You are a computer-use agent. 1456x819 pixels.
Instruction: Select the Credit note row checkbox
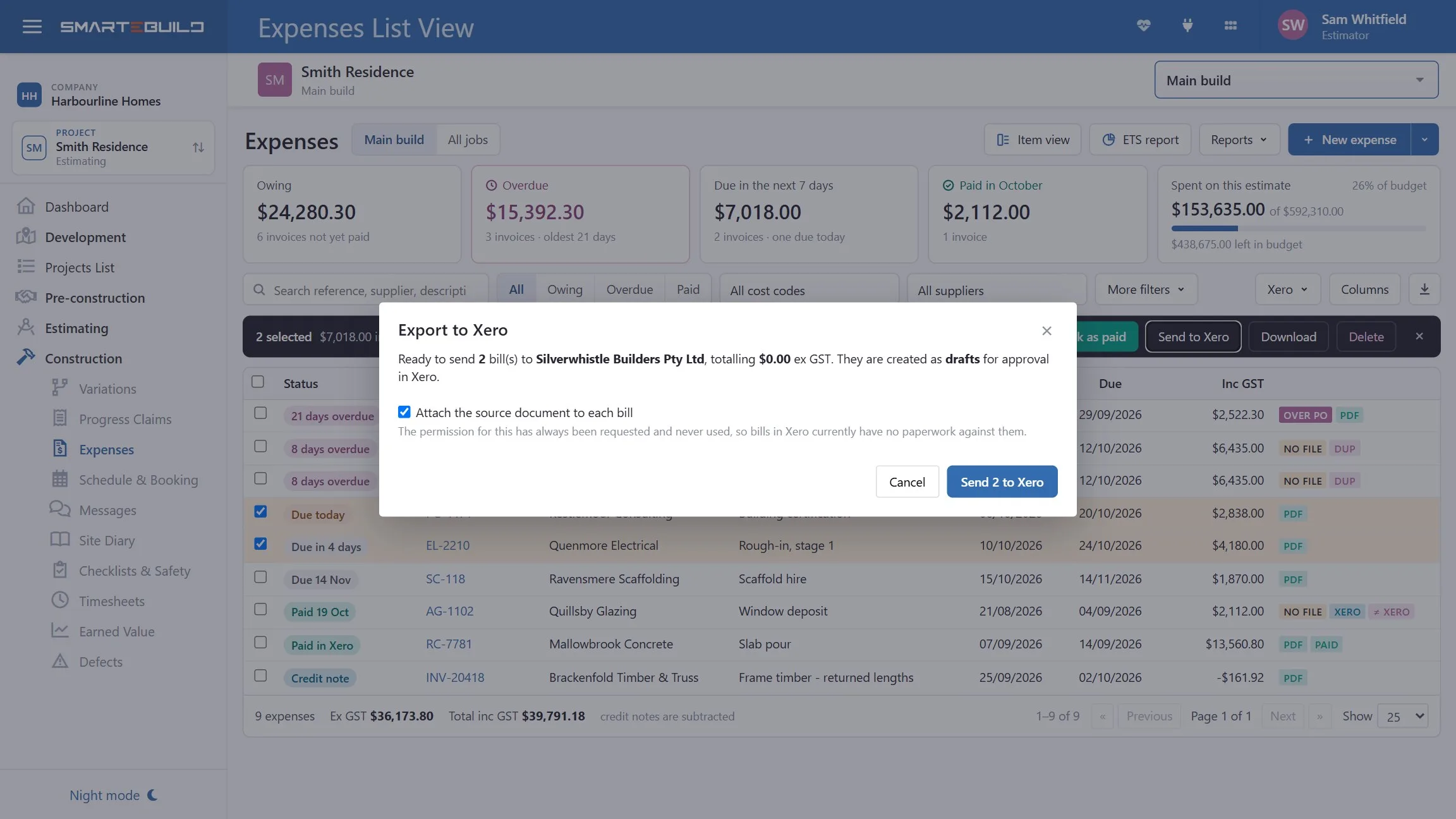pyautogui.click(x=260, y=676)
